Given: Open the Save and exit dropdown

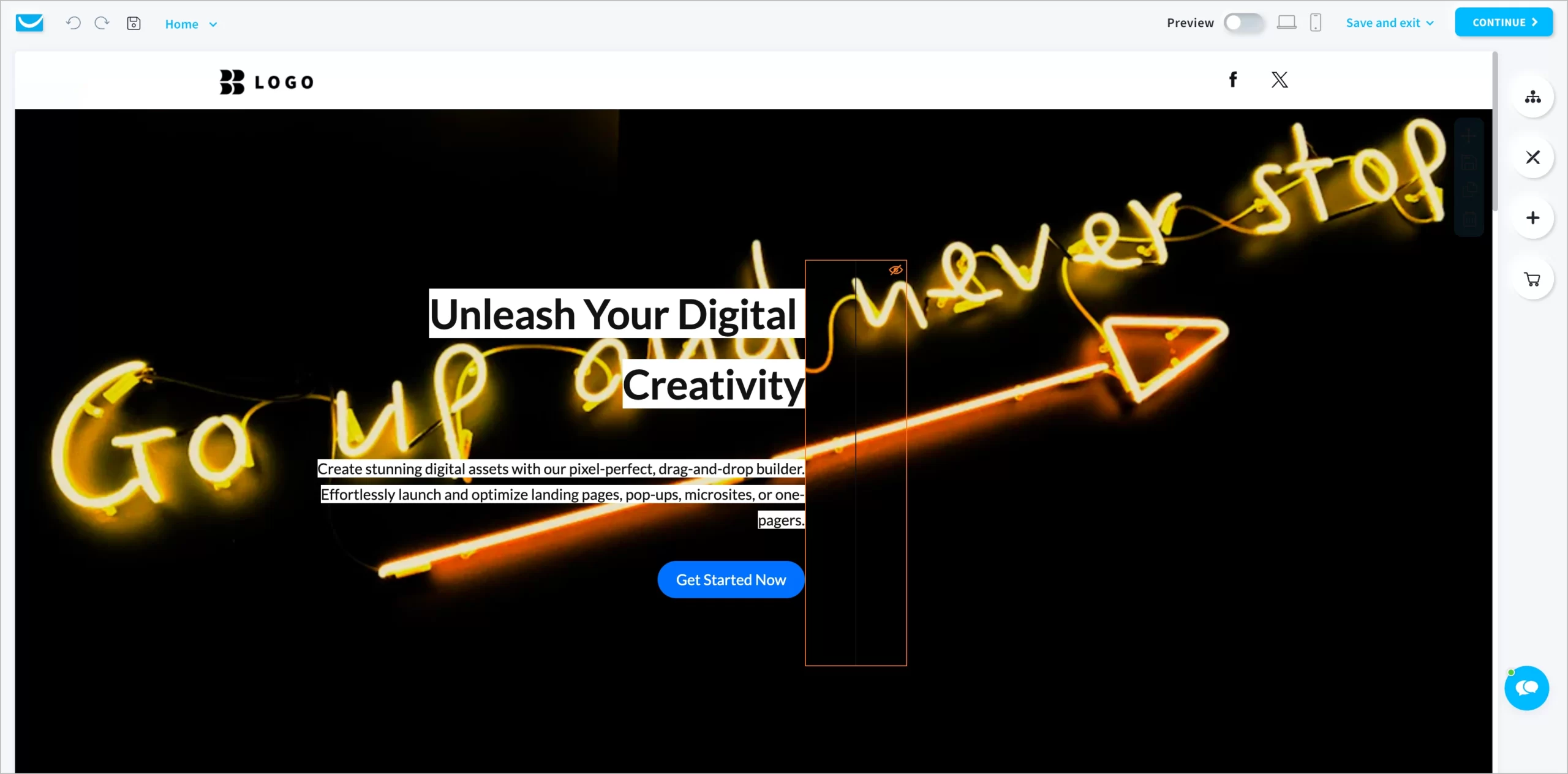Looking at the screenshot, I should click(x=1389, y=23).
